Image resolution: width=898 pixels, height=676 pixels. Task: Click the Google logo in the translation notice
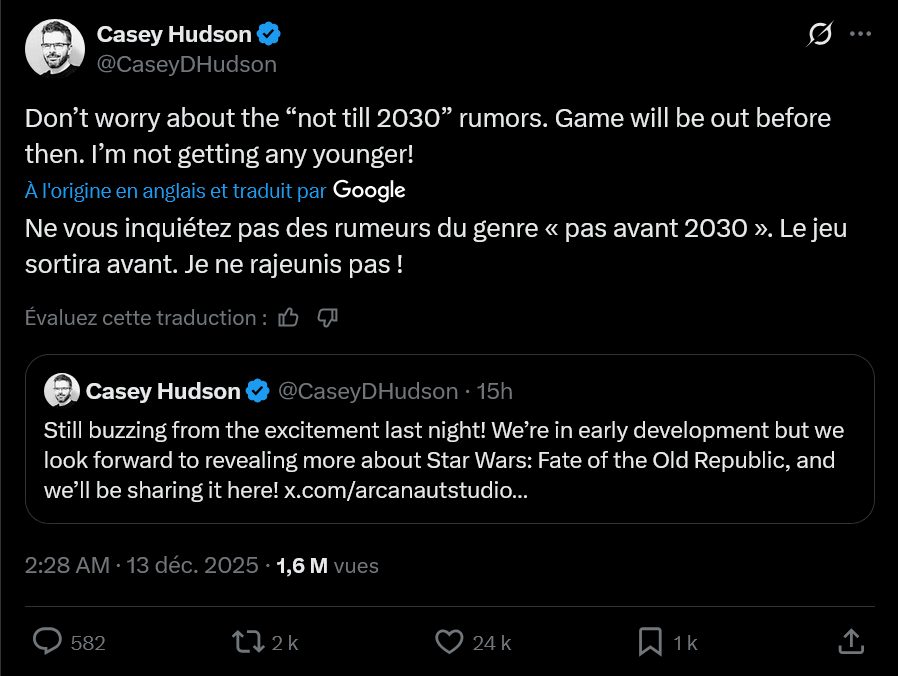coord(369,190)
